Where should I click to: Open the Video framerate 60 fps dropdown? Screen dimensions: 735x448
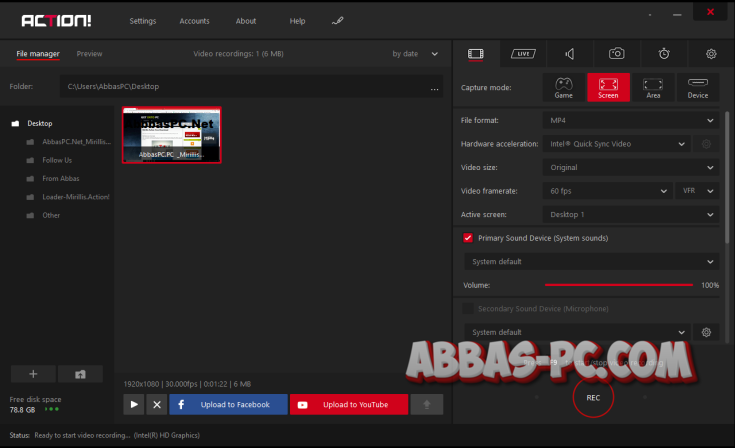pyautogui.click(x=606, y=190)
